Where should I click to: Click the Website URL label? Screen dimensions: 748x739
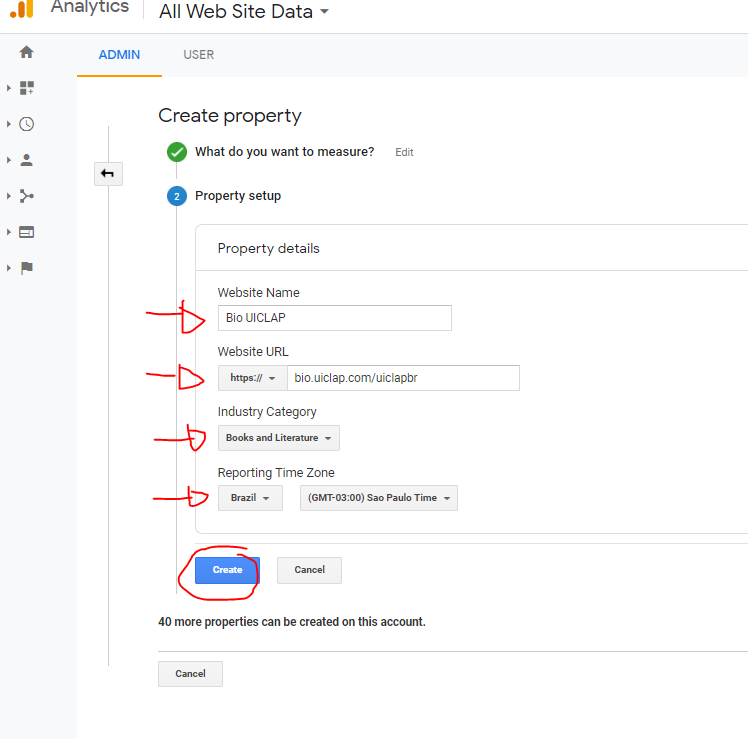point(253,352)
